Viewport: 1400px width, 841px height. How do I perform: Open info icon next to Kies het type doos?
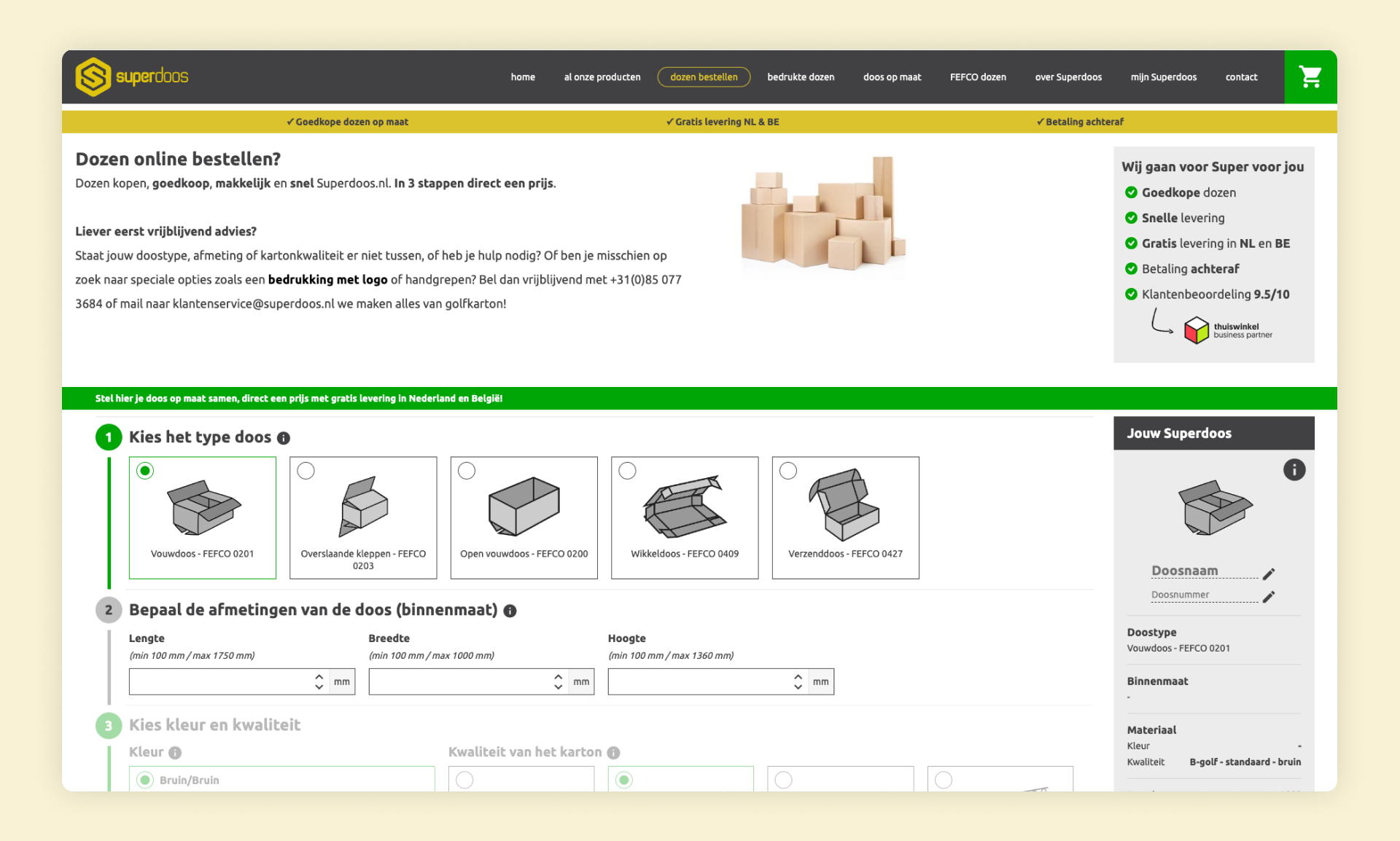click(x=284, y=438)
